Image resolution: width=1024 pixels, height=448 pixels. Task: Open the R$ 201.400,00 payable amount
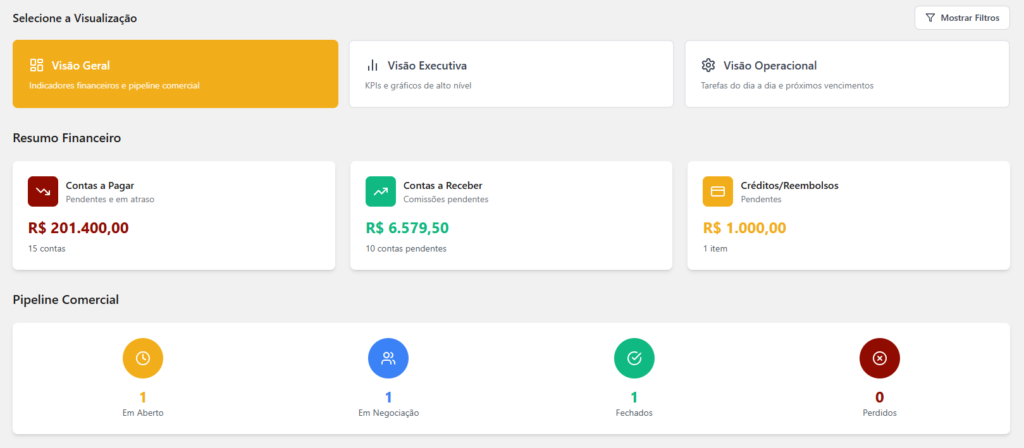[x=78, y=228]
